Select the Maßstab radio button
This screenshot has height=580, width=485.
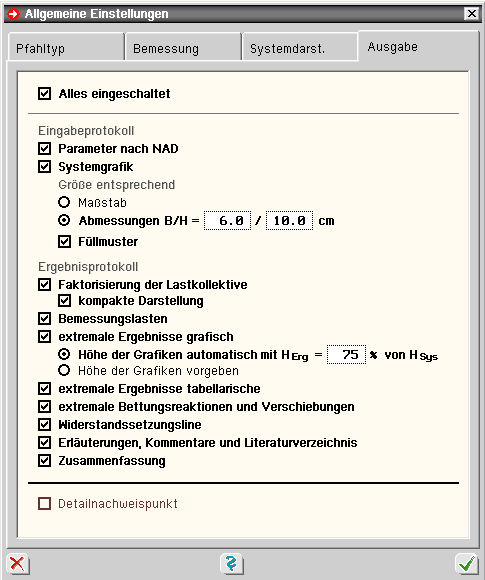[64, 202]
